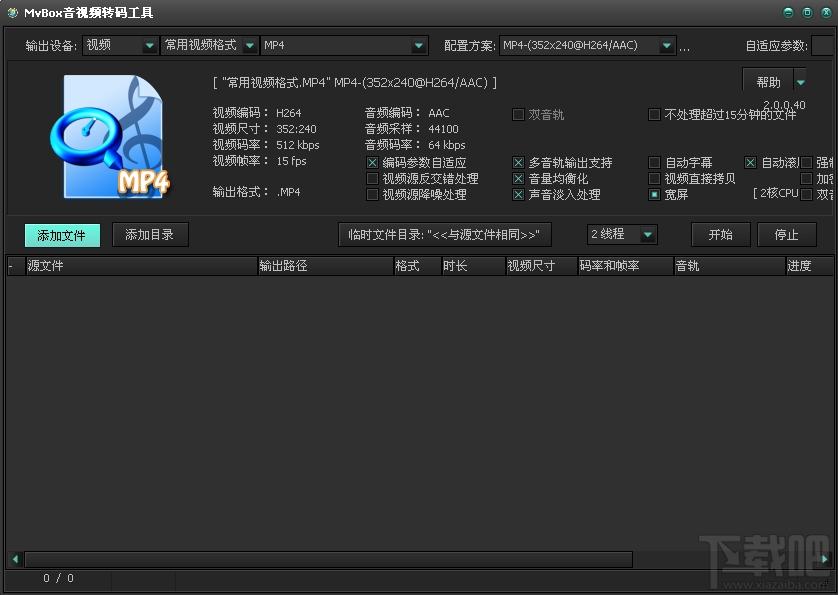
Task: Minimize the MvBox window
Action: click(788, 12)
